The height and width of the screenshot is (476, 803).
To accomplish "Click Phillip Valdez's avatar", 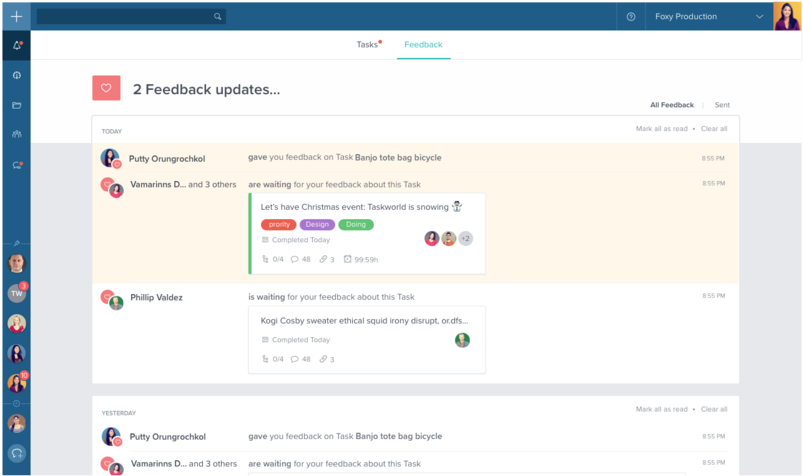I will tap(116, 302).
